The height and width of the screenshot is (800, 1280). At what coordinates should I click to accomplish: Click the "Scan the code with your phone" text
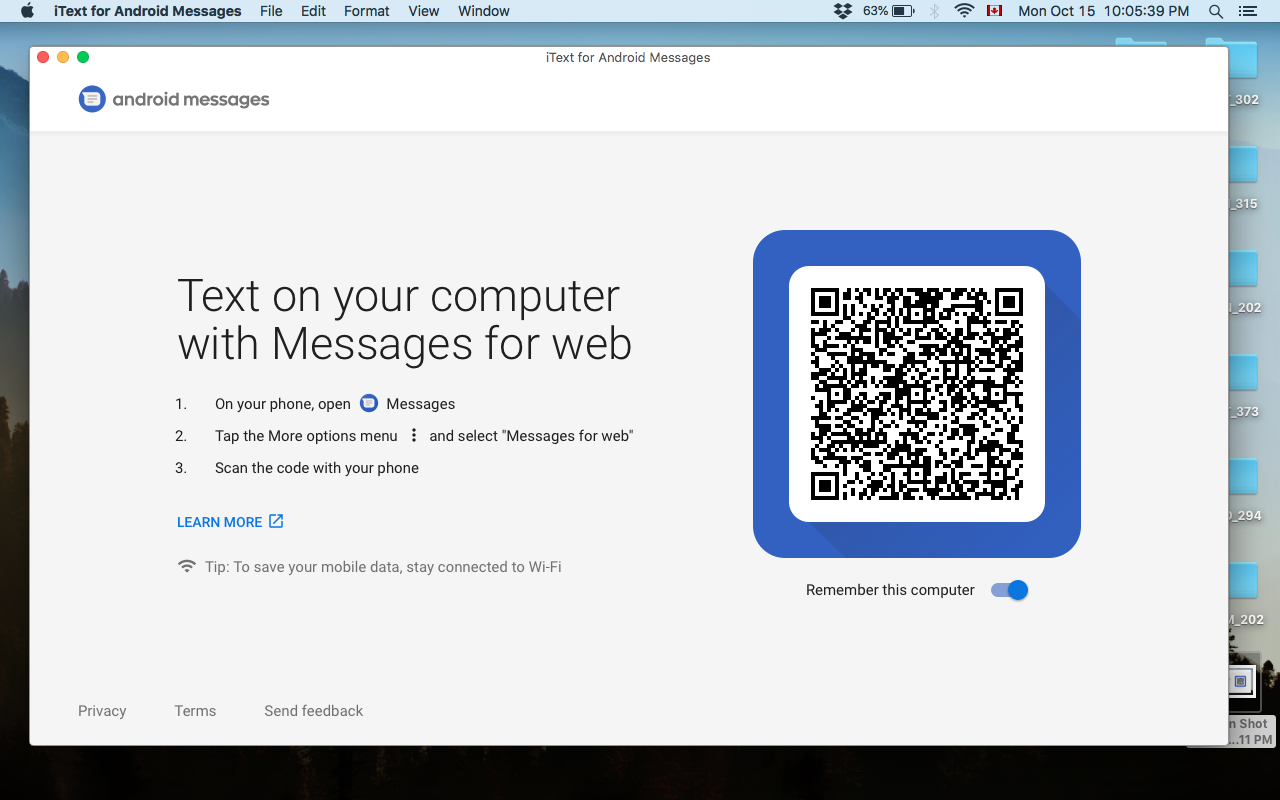tap(317, 468)
